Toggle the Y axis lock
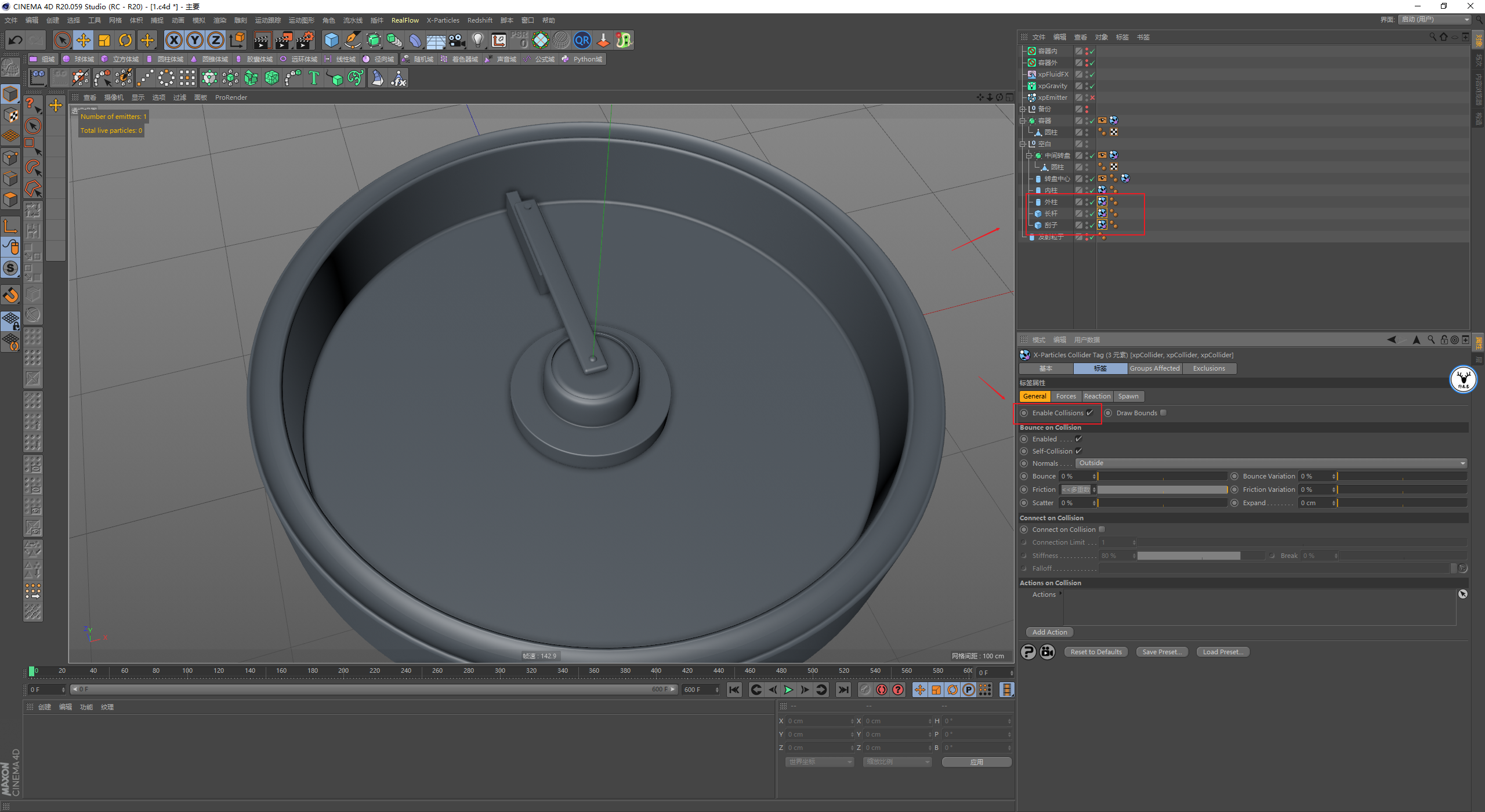1485x812 pixels. [195, 40]
